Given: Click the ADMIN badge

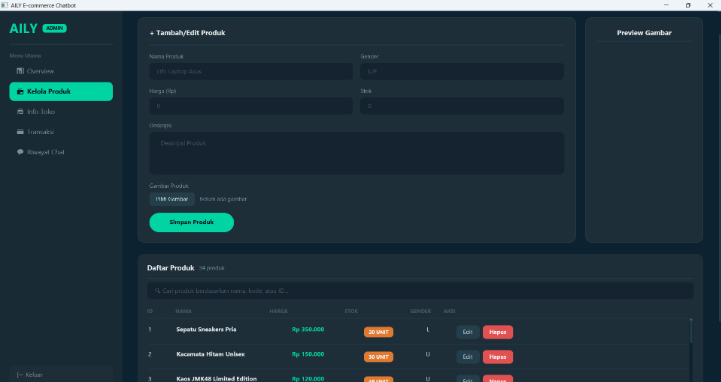Looking at the screenshot, I should point(55,29).
